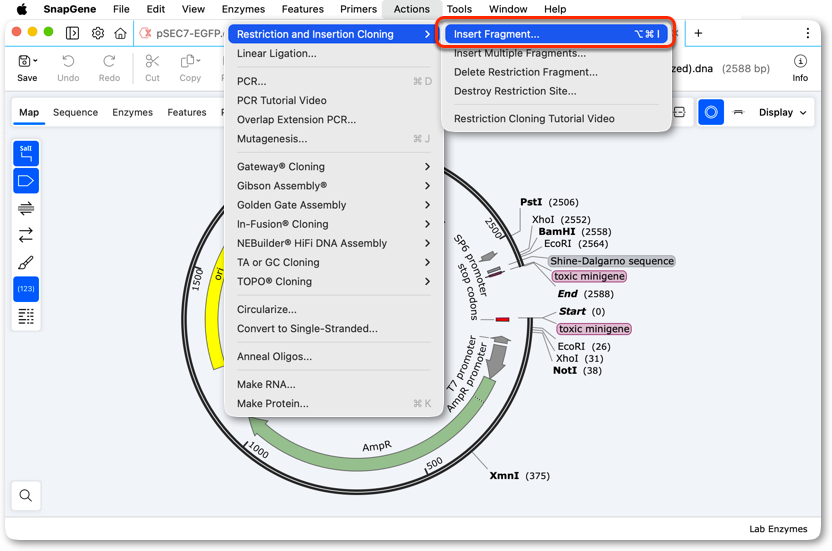Switch to circular map view
The width and height of the screenshot is (832, 551).
click(x=711, y=112)
